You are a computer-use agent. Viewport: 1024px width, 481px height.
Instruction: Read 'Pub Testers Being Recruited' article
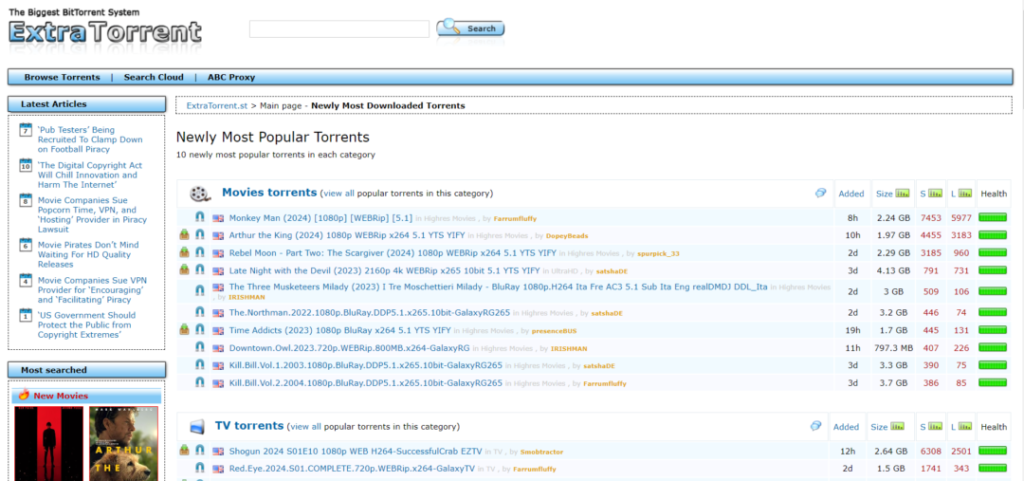click(90, 140)
